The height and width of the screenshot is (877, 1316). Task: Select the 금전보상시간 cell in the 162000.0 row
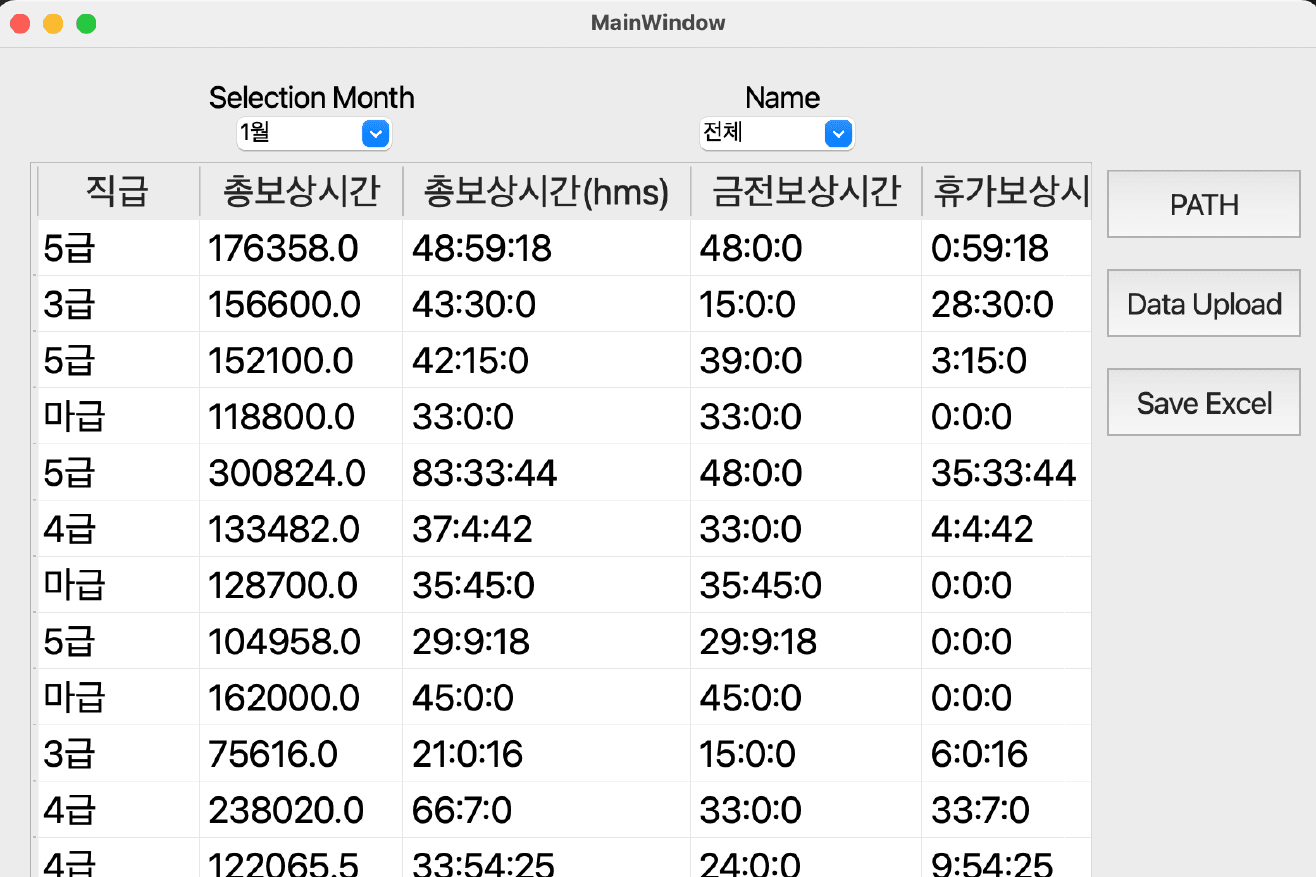point(806,696)
